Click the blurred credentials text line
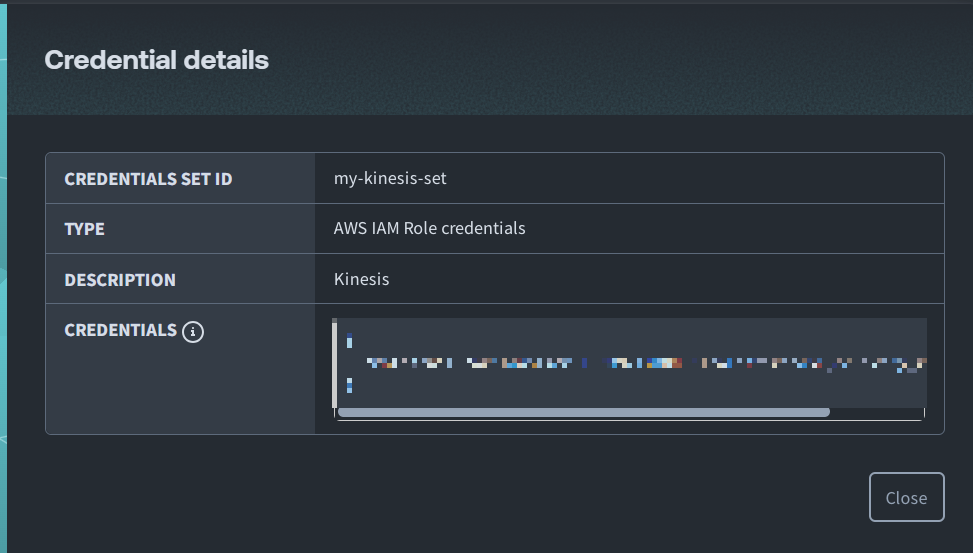The height and width of the screenshot is (553, 973). click(640, 362)
